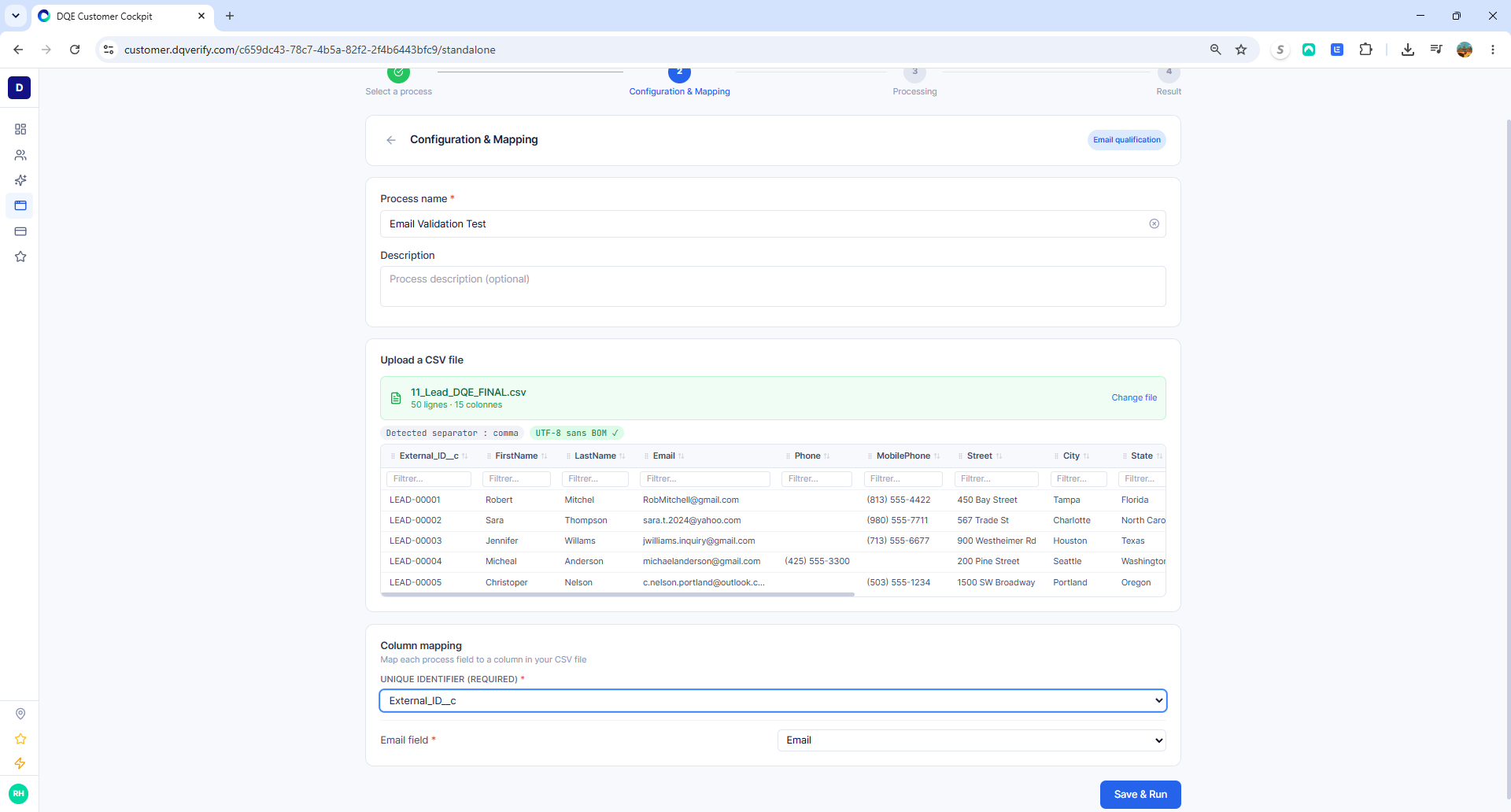
Task: Click the browser address bar URL
Action: pos(310,50)
